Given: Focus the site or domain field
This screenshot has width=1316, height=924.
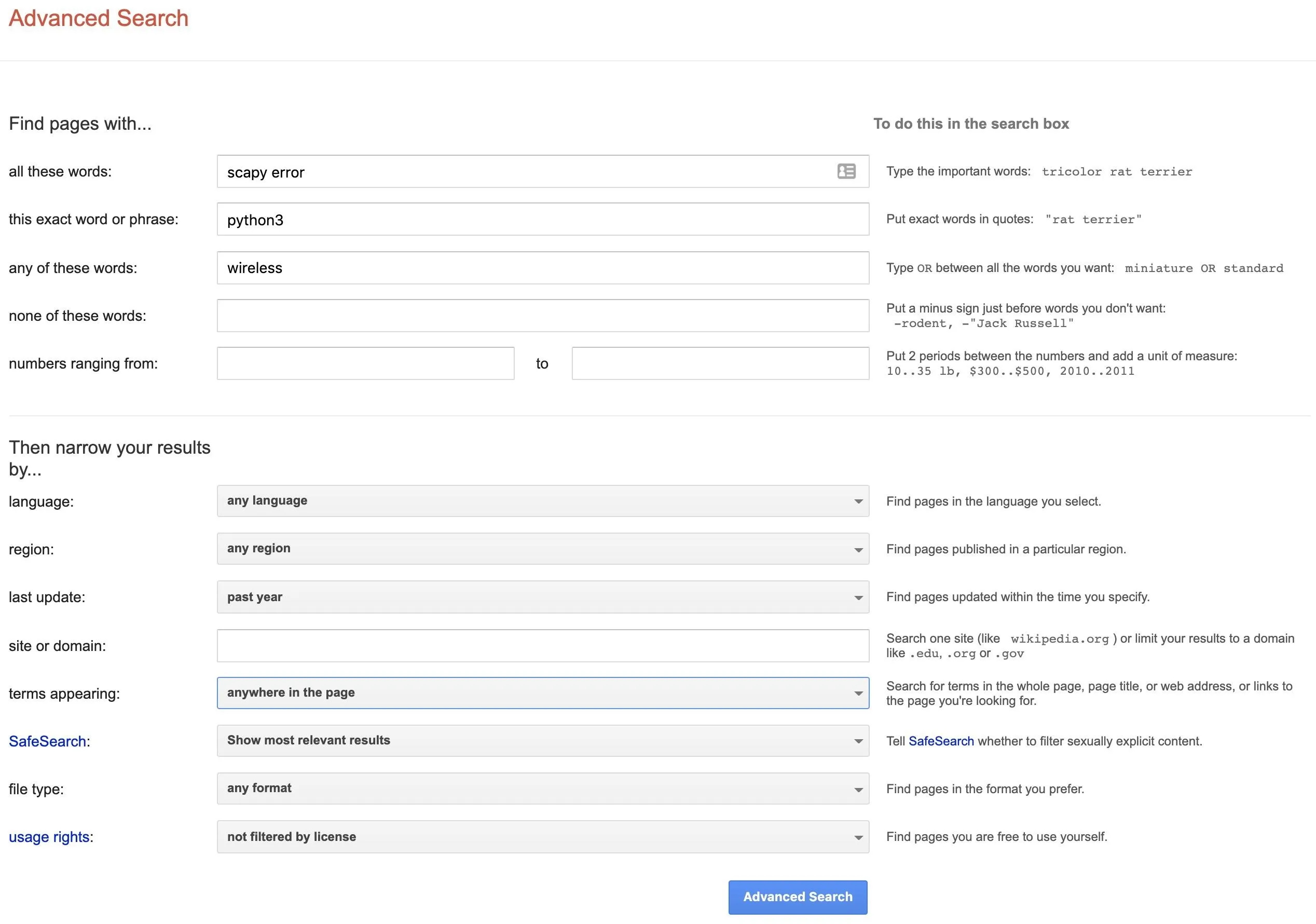Looking at the screenshot, I should click(542, 645).
